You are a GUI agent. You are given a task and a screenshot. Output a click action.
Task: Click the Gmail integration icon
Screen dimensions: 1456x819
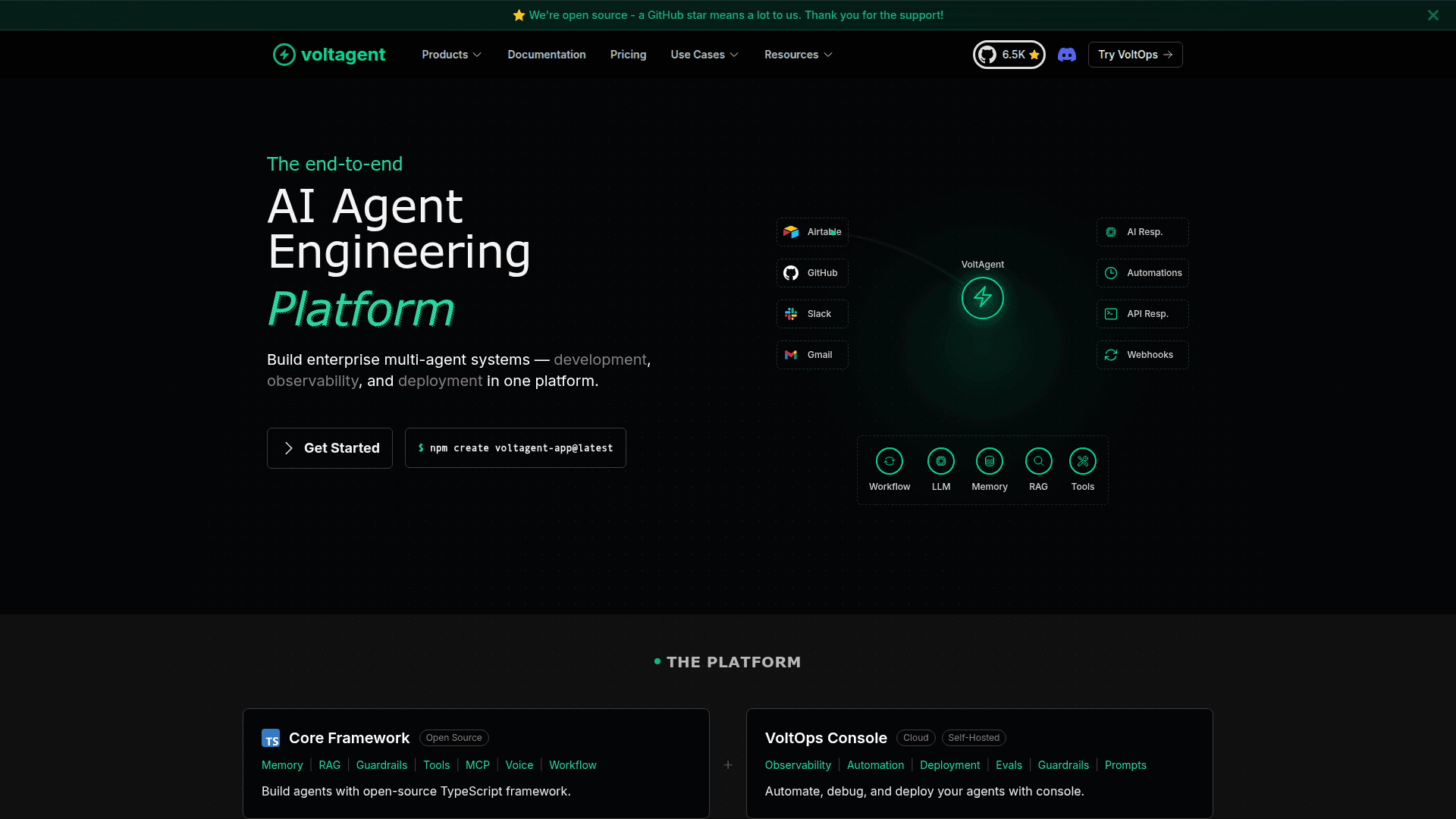click(x=791, y=354)
